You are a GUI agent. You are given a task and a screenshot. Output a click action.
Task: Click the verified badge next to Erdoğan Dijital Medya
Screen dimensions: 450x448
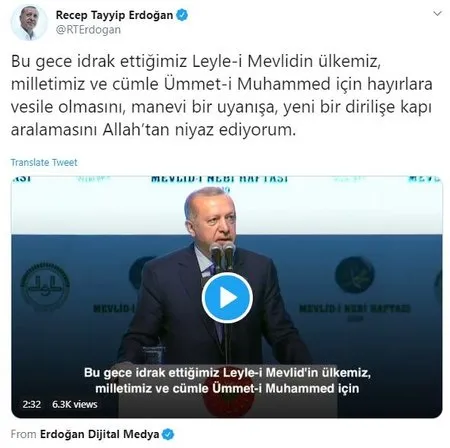168,434
